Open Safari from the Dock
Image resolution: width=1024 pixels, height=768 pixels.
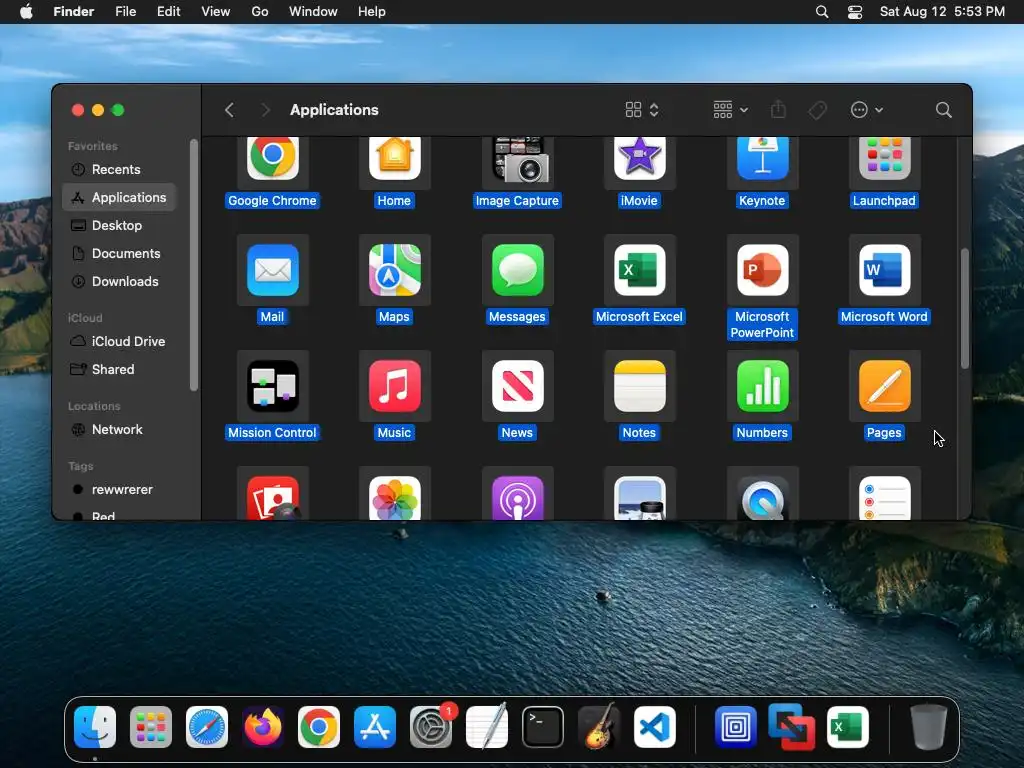coord(207,727)
